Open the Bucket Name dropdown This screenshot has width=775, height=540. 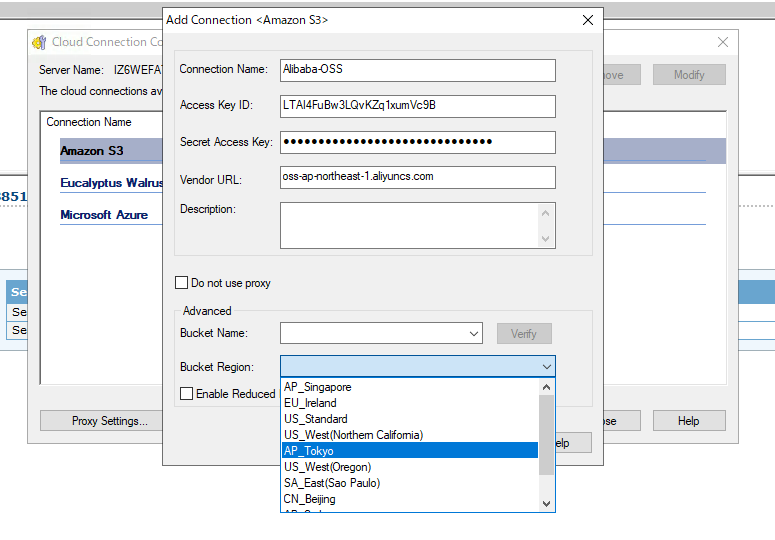click(474, 333)
